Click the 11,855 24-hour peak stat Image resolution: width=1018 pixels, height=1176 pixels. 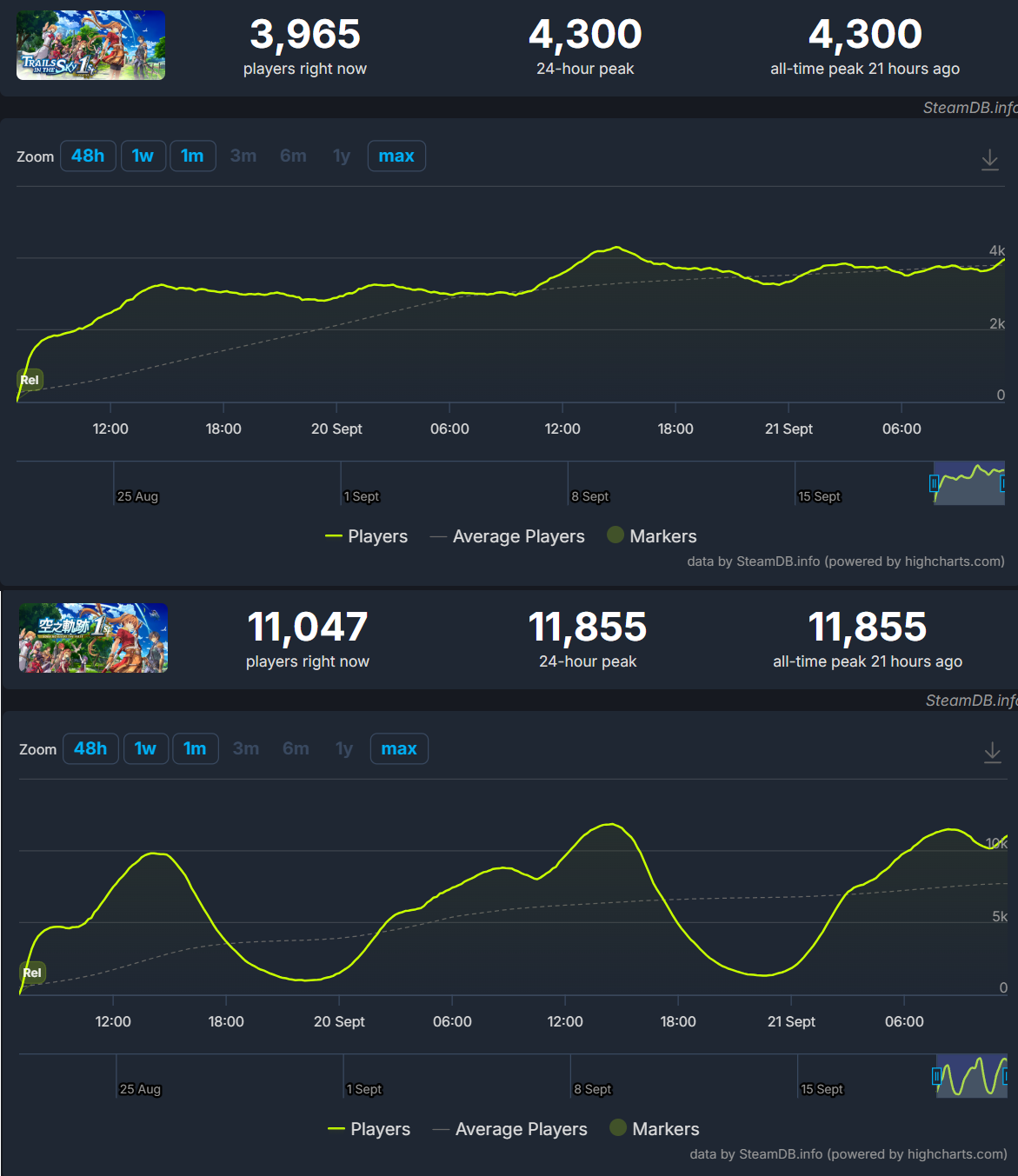click(588, 640)
